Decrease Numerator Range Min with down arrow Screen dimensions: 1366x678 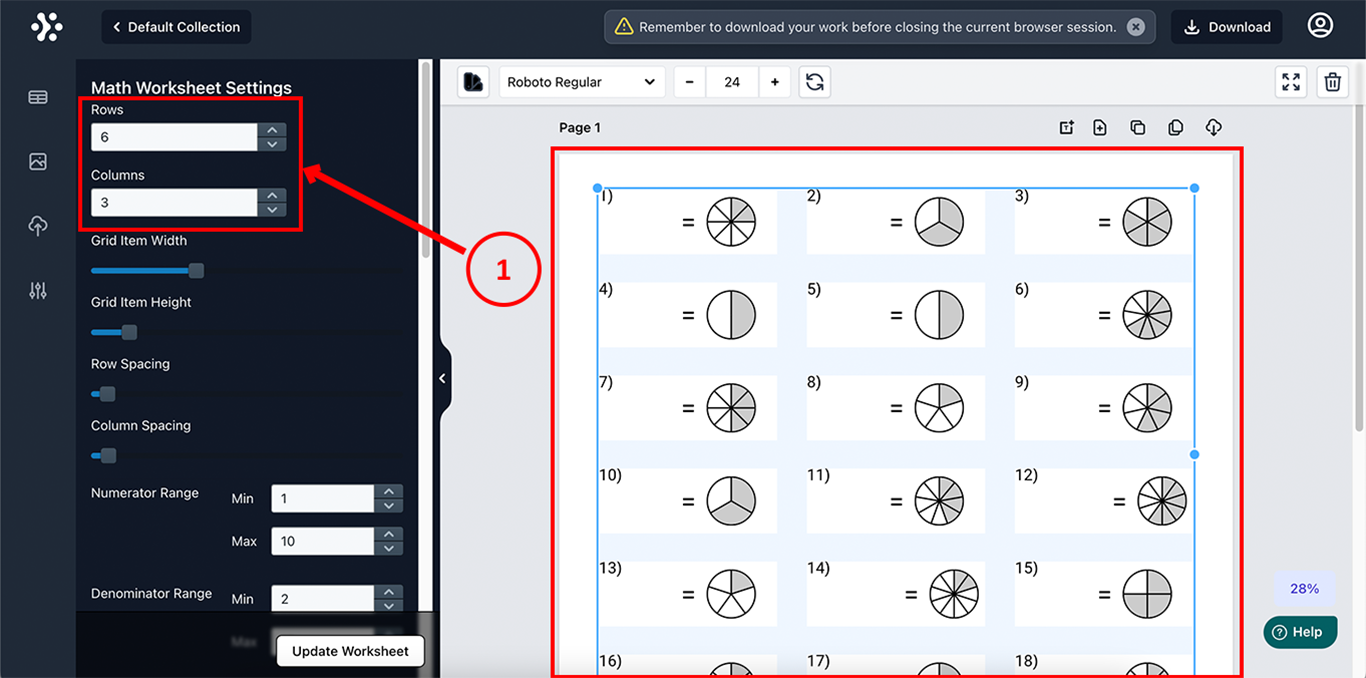(x=389, y=505)
